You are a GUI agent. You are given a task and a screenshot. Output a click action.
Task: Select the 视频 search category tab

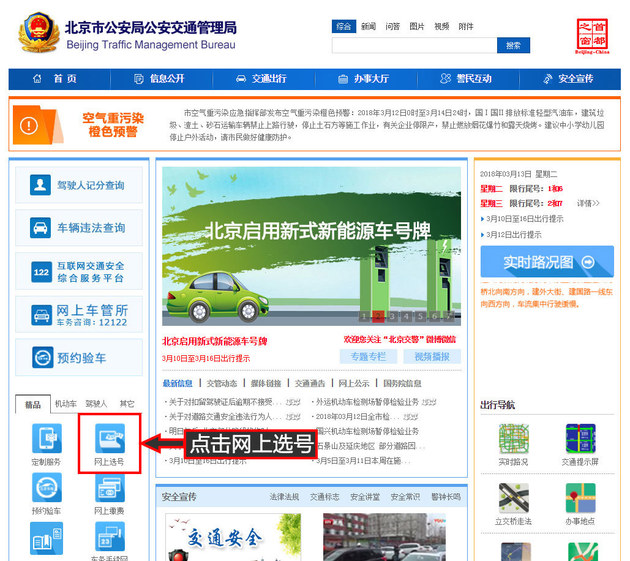pos(442,27)
